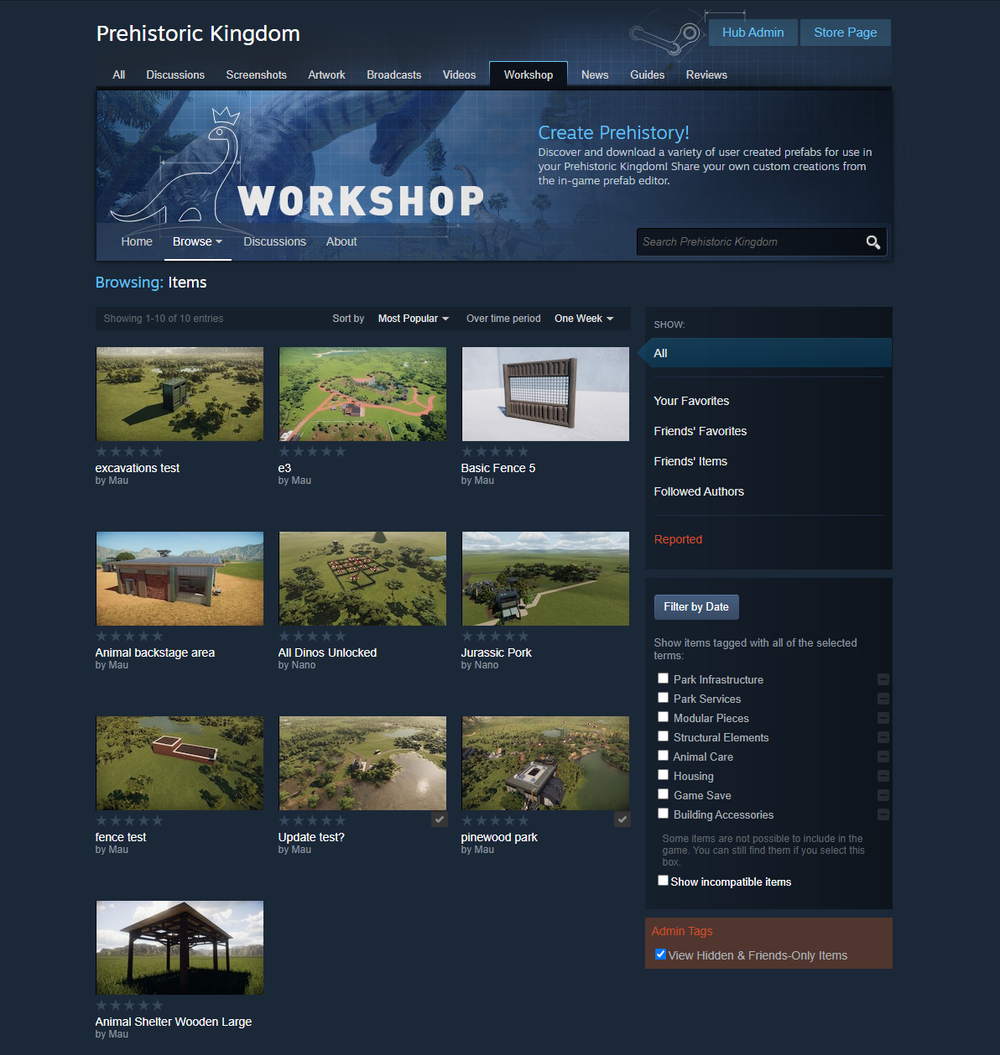Open the Animal backstage area thumbnail

pos(180,579)
